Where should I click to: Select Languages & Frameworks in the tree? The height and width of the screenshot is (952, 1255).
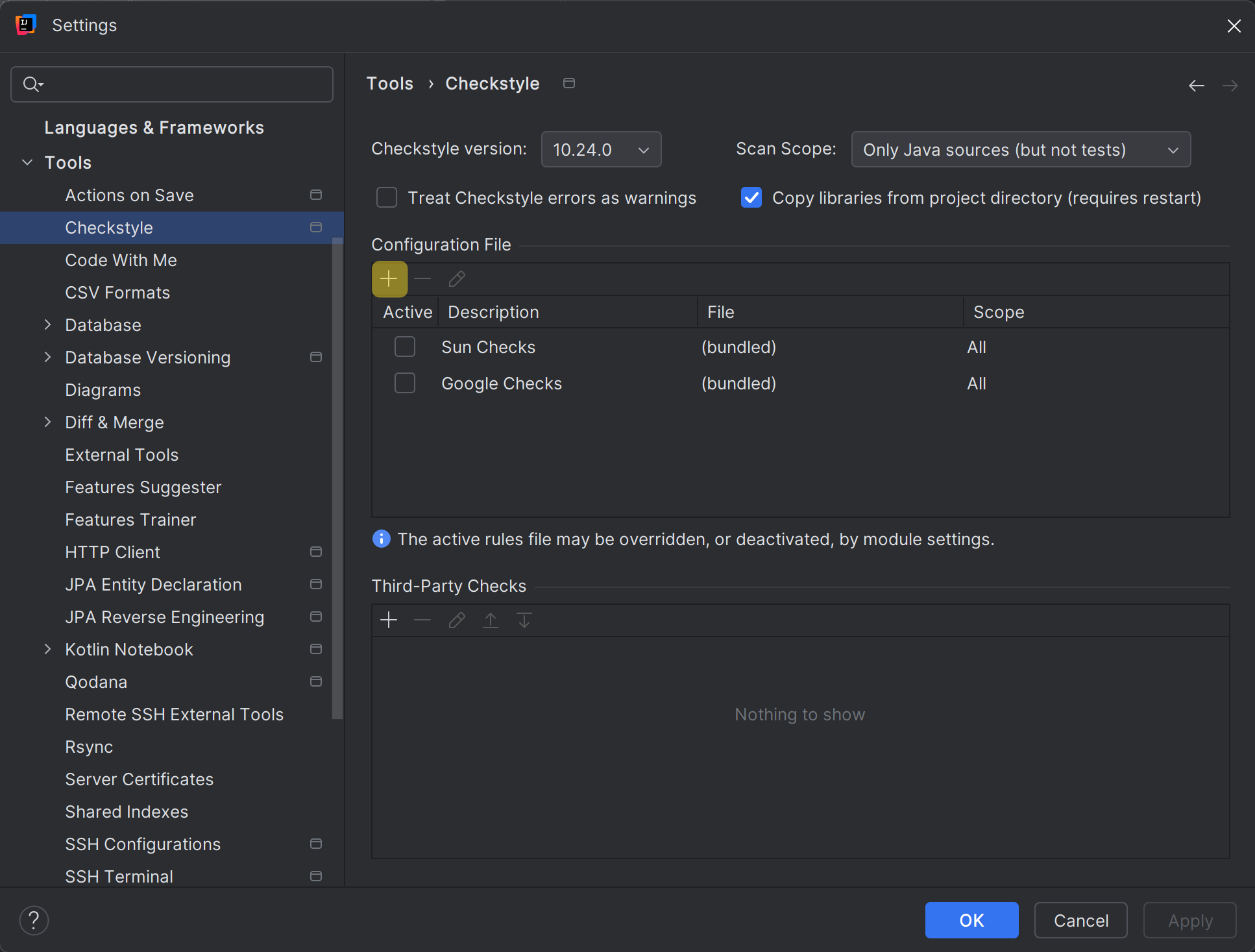click(x=154, y=128)
